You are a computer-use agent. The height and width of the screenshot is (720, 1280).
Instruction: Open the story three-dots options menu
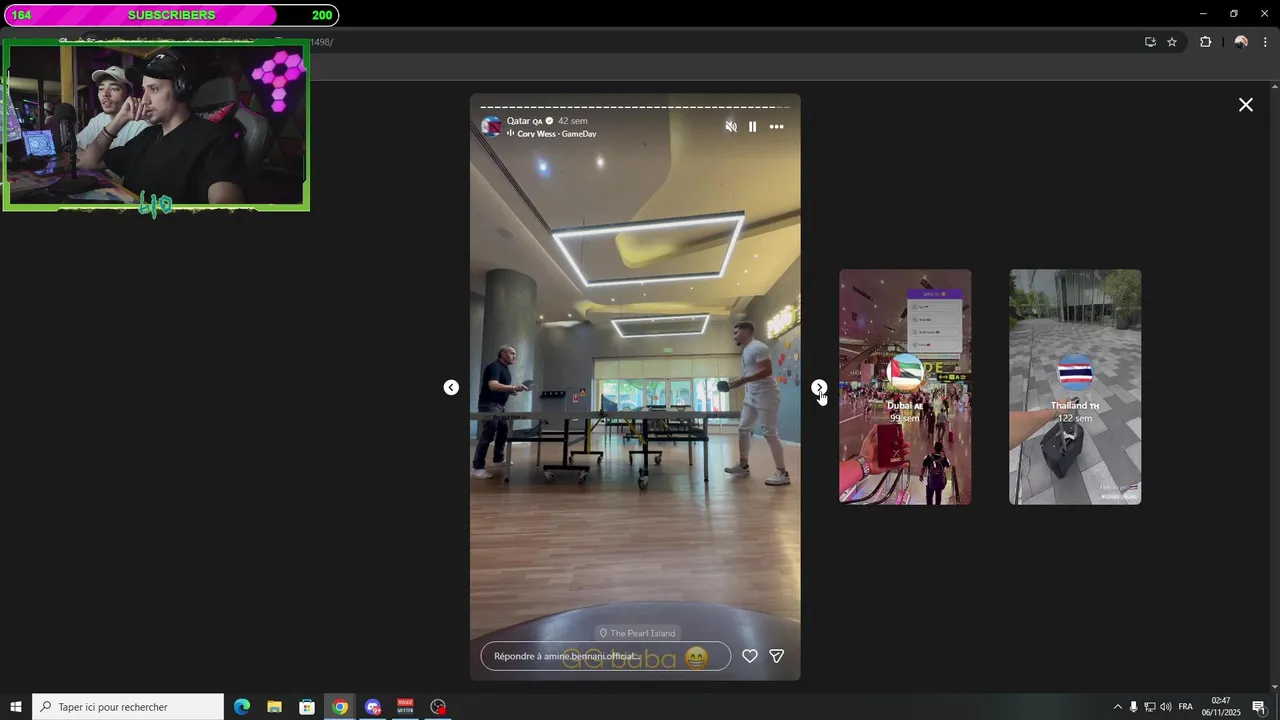(x=777, y=127)
